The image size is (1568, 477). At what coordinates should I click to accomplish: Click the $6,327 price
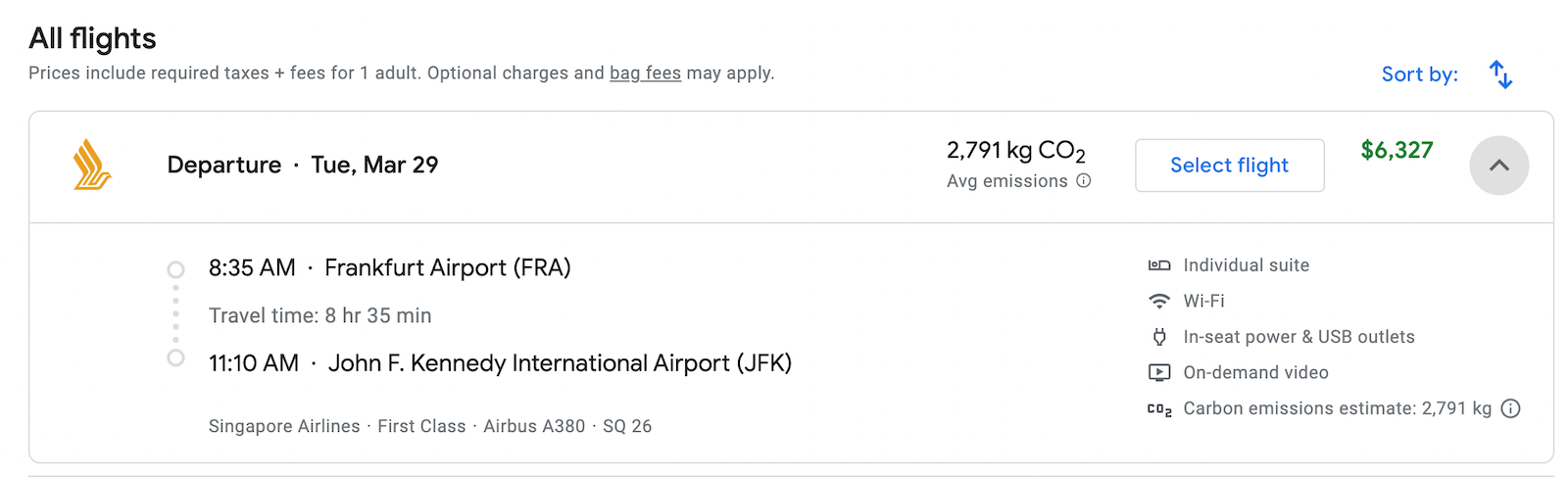(x=1396, y=150)
